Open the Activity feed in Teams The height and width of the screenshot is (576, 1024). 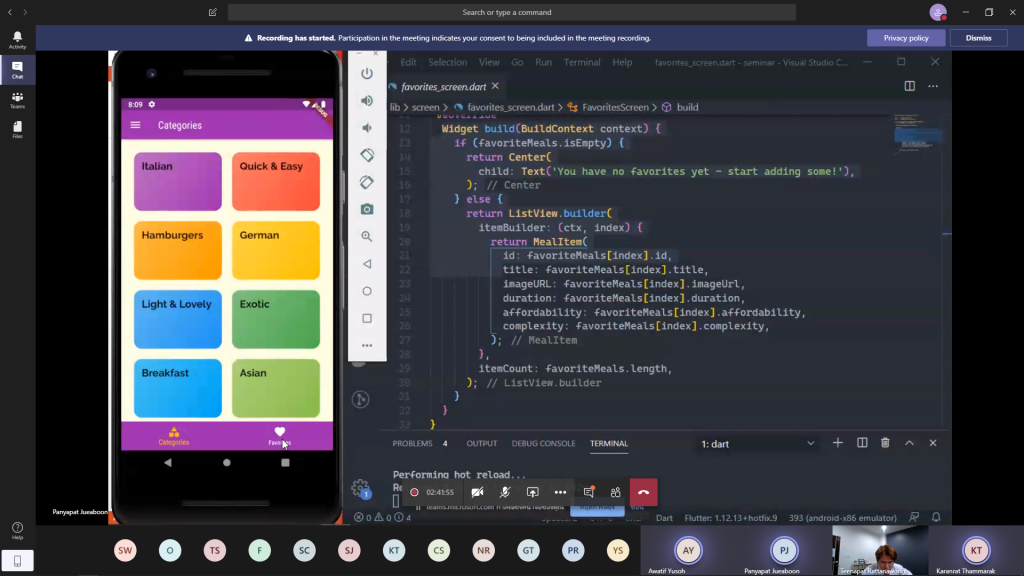click(17, 39)
